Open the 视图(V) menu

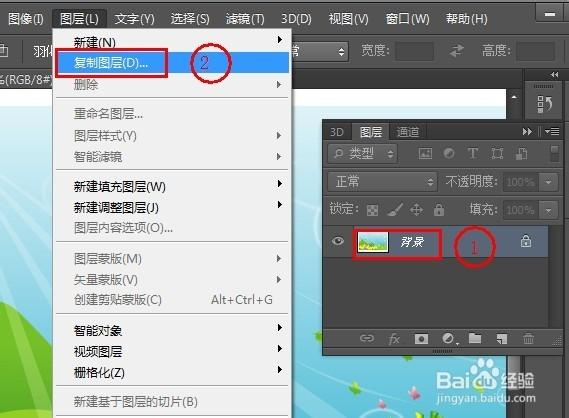[348, 19]
